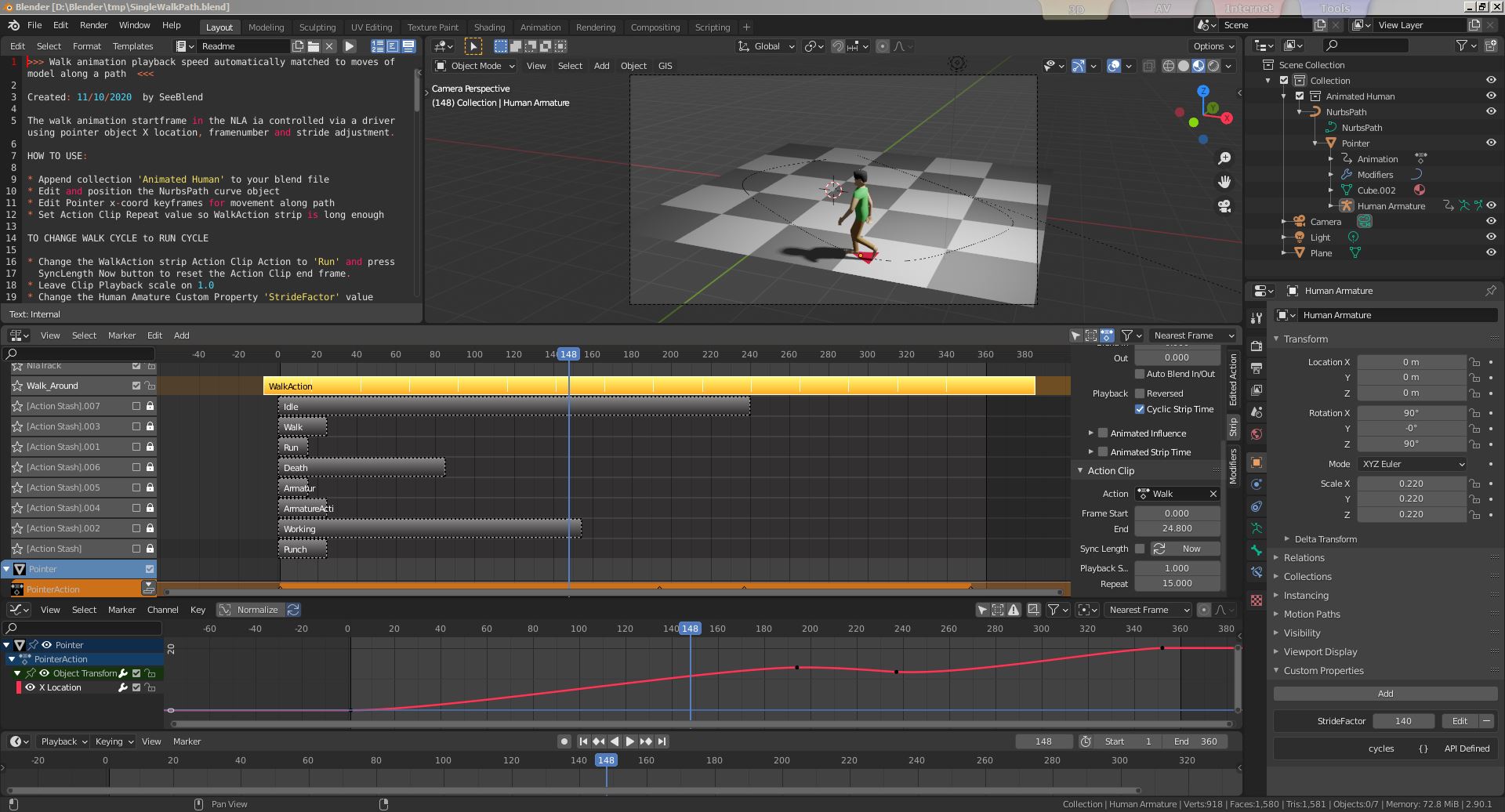1505x812 pixels.
Task: Click the Add custom property button
Action: (x=1385, y=694)
